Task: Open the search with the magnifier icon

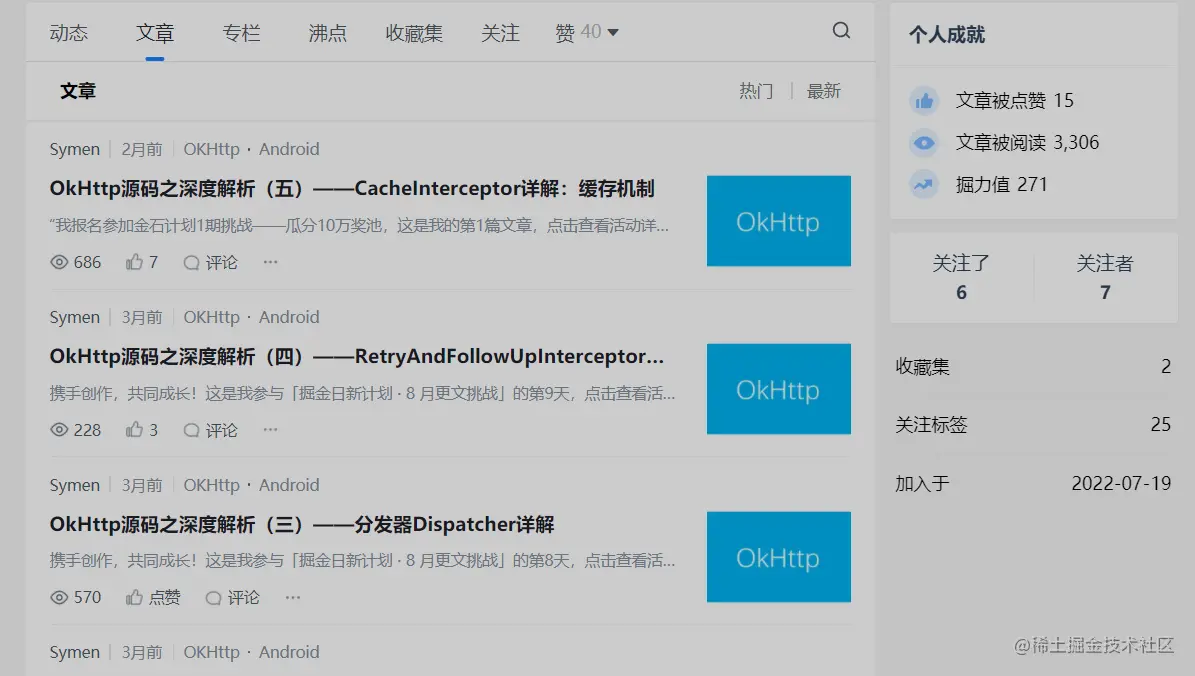Action: (841, 31)
